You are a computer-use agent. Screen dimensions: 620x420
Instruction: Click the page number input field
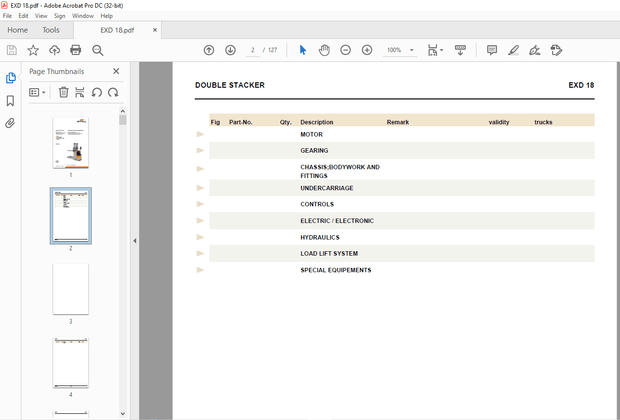click(x=253, y=50)
